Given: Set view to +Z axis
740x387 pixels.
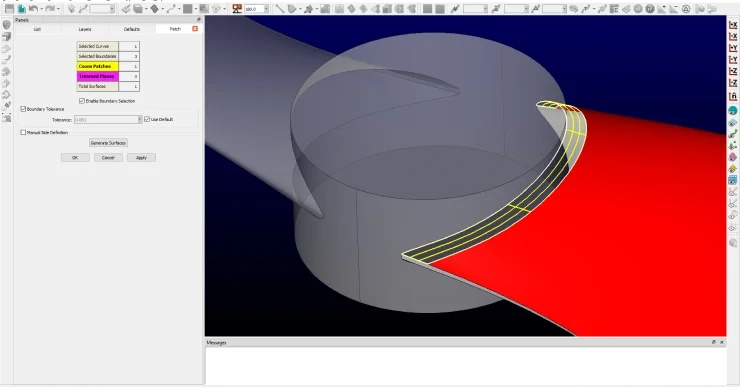Looking at the screenshot, I should 733,71.
